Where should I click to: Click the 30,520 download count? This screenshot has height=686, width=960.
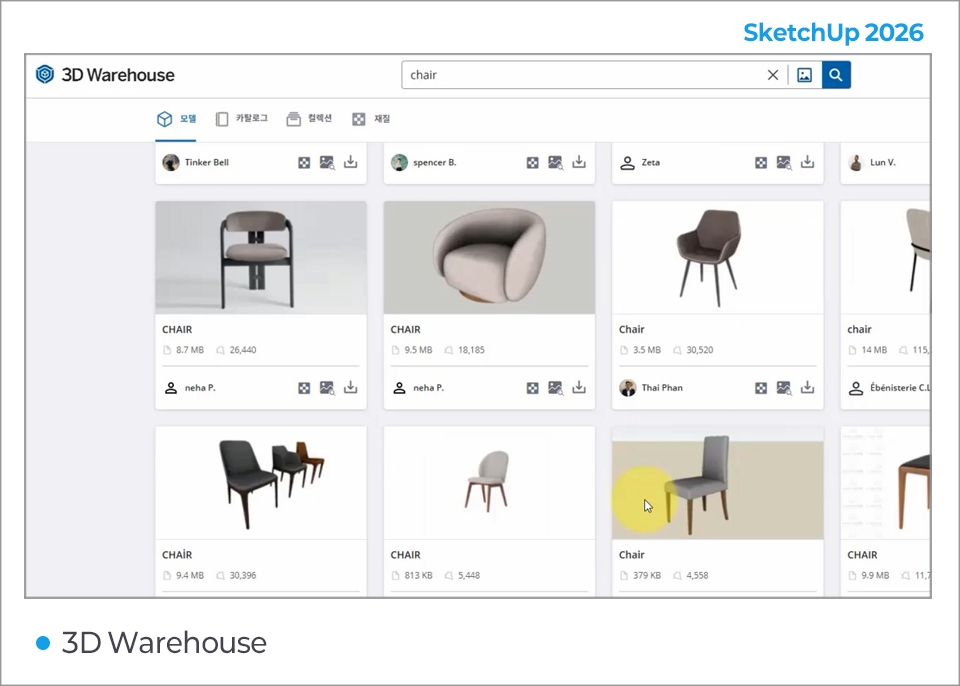699,350
